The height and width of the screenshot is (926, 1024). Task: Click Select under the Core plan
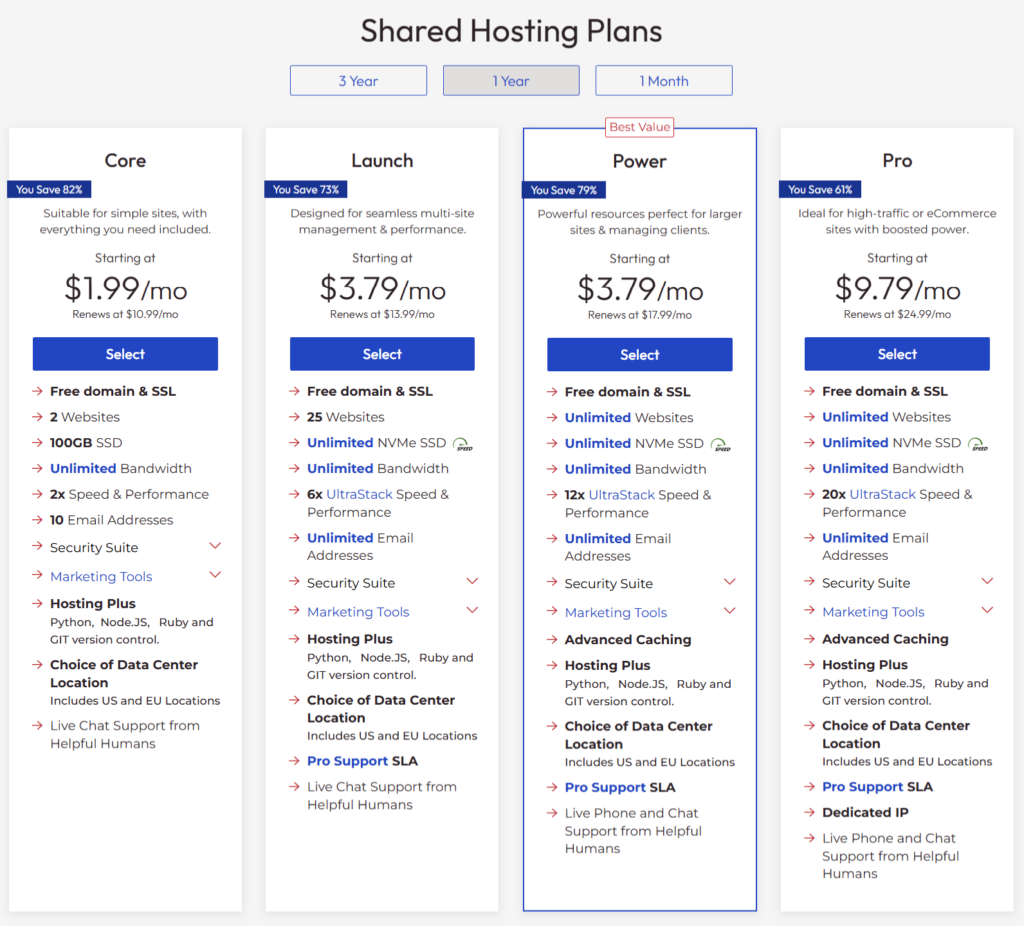tap(125, 354)
